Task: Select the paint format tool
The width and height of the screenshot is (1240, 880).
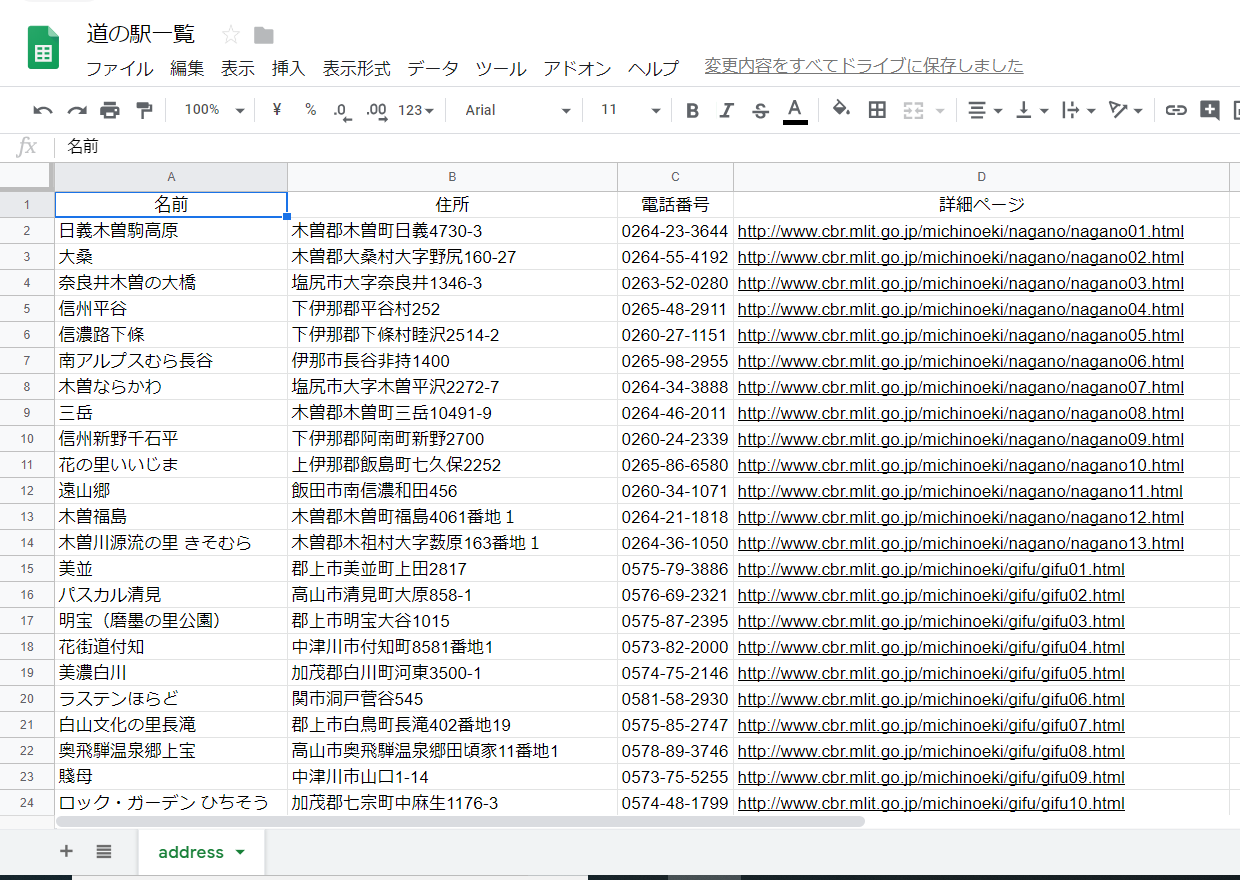Action: [144, 110]
